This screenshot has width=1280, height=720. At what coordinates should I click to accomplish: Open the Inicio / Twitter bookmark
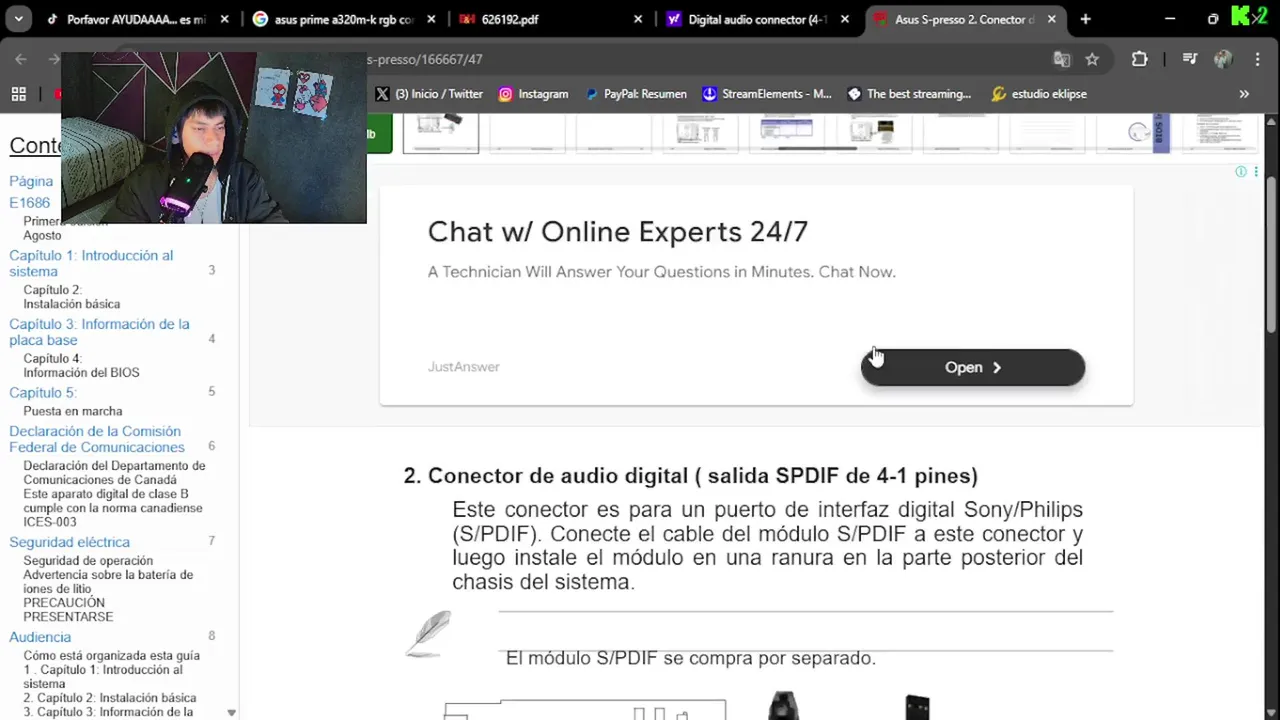429,94
